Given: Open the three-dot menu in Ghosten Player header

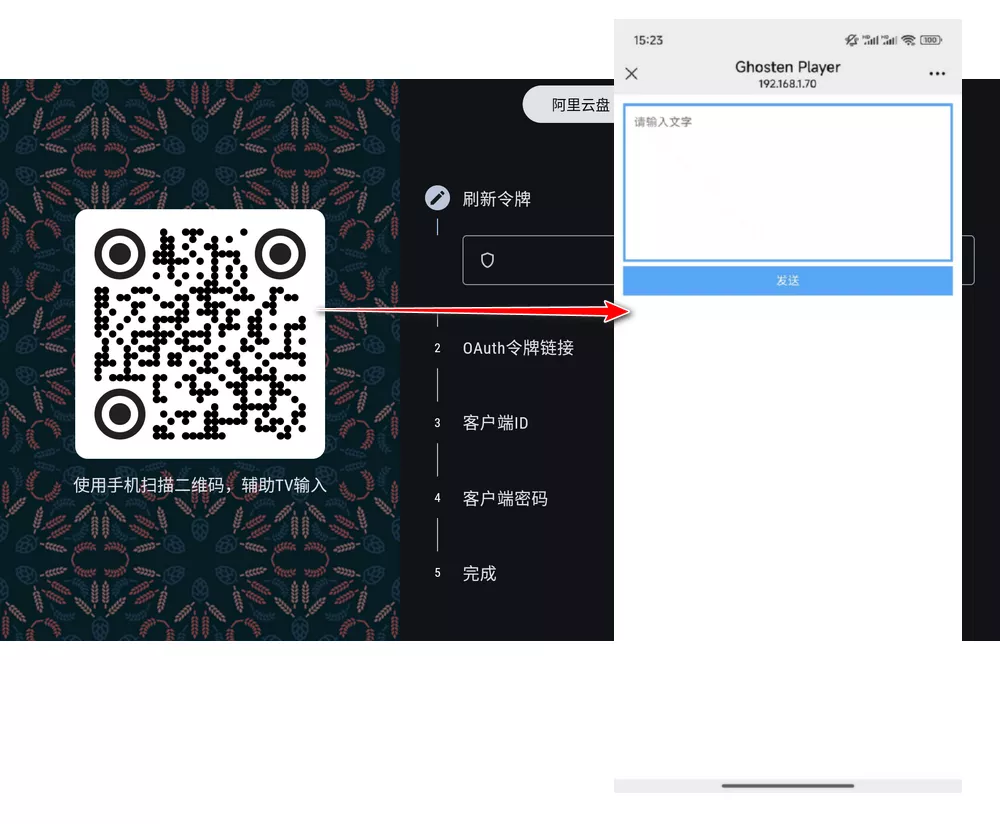Looking at the screenshot, I should click(937, 73).
